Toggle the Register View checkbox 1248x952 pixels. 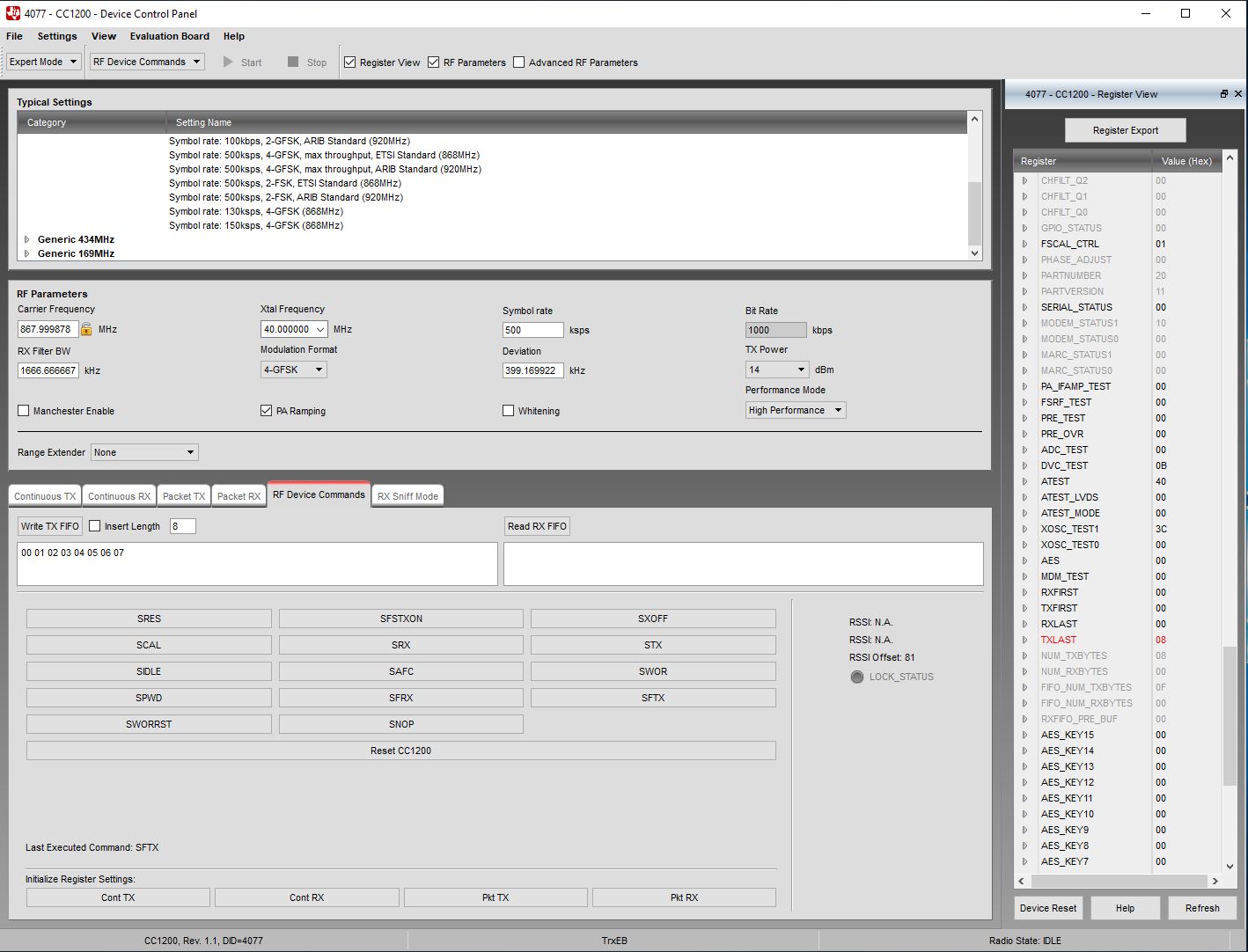(x=350, y=62)
